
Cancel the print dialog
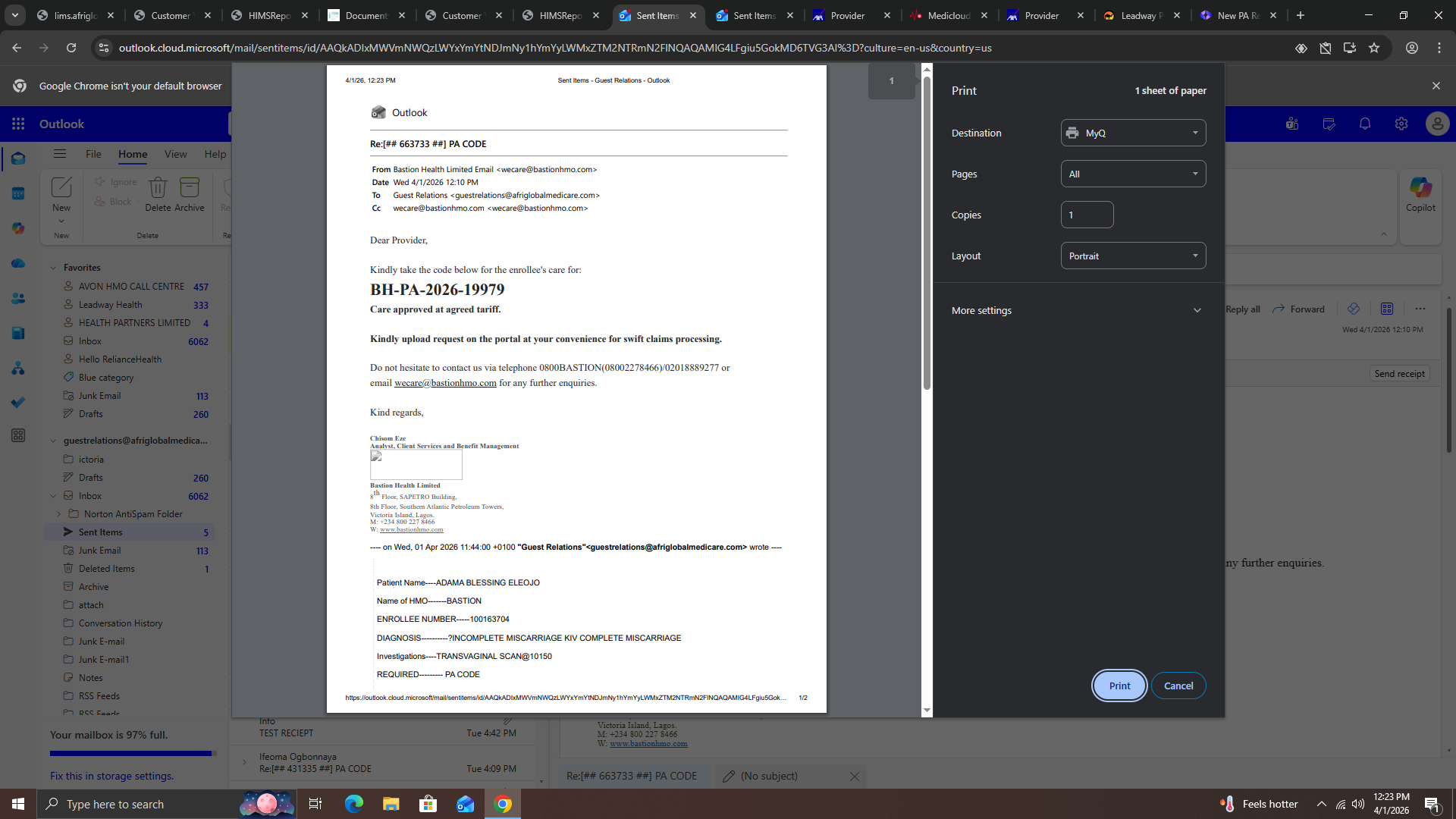pos(1178,686)
